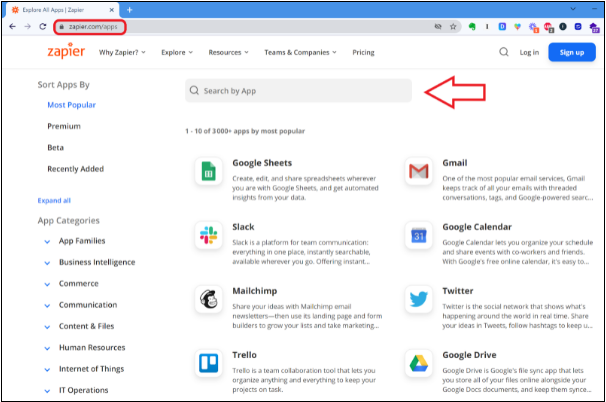
Task: Sort apps by Recently Added
Action: pyautogui.click(x=76, y=169)
